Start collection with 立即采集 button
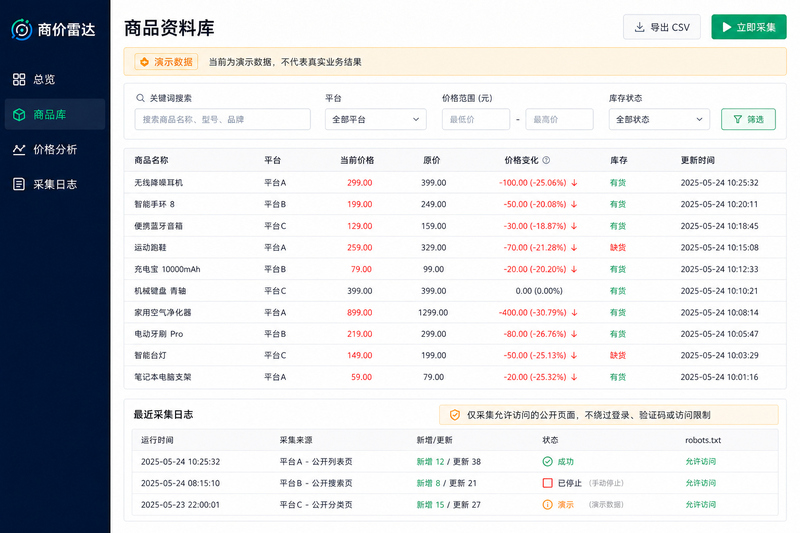800x533 pixels. [749, 27]
